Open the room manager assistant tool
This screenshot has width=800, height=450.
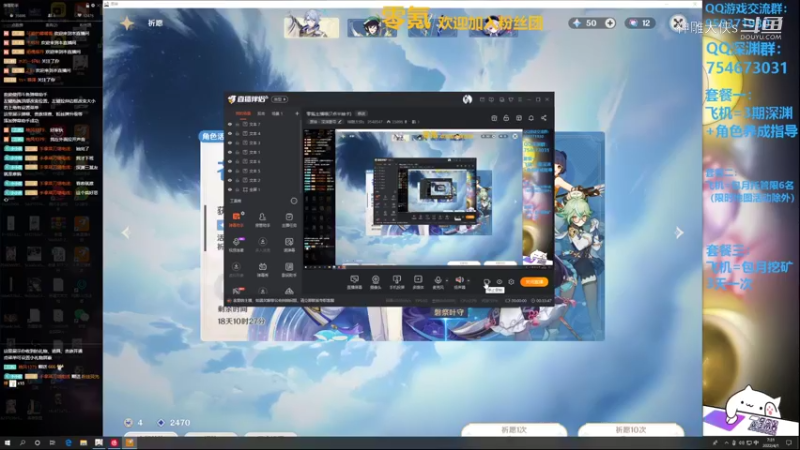[x=262, y=219]
